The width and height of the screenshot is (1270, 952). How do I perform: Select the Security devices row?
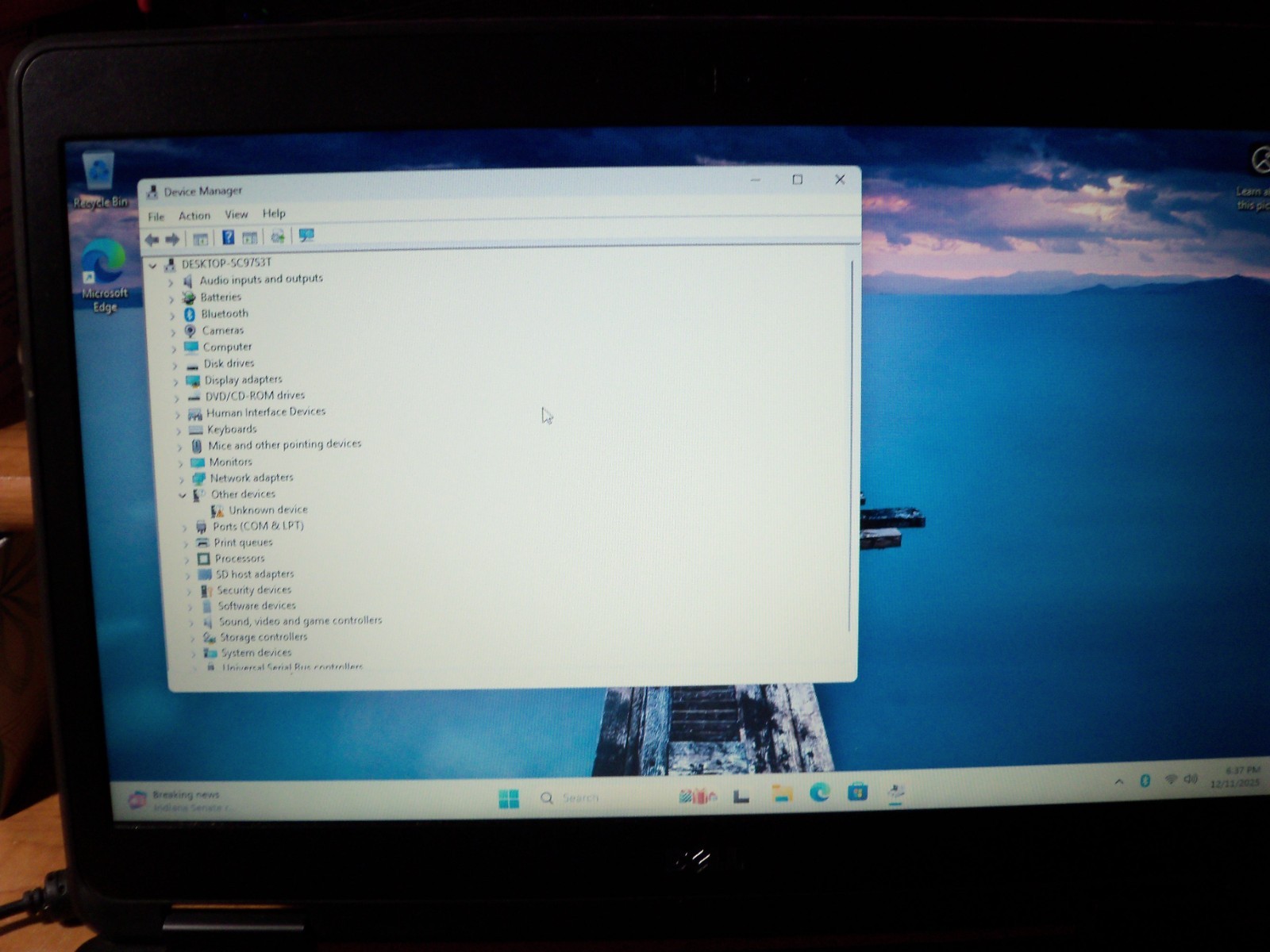(254, 589)
